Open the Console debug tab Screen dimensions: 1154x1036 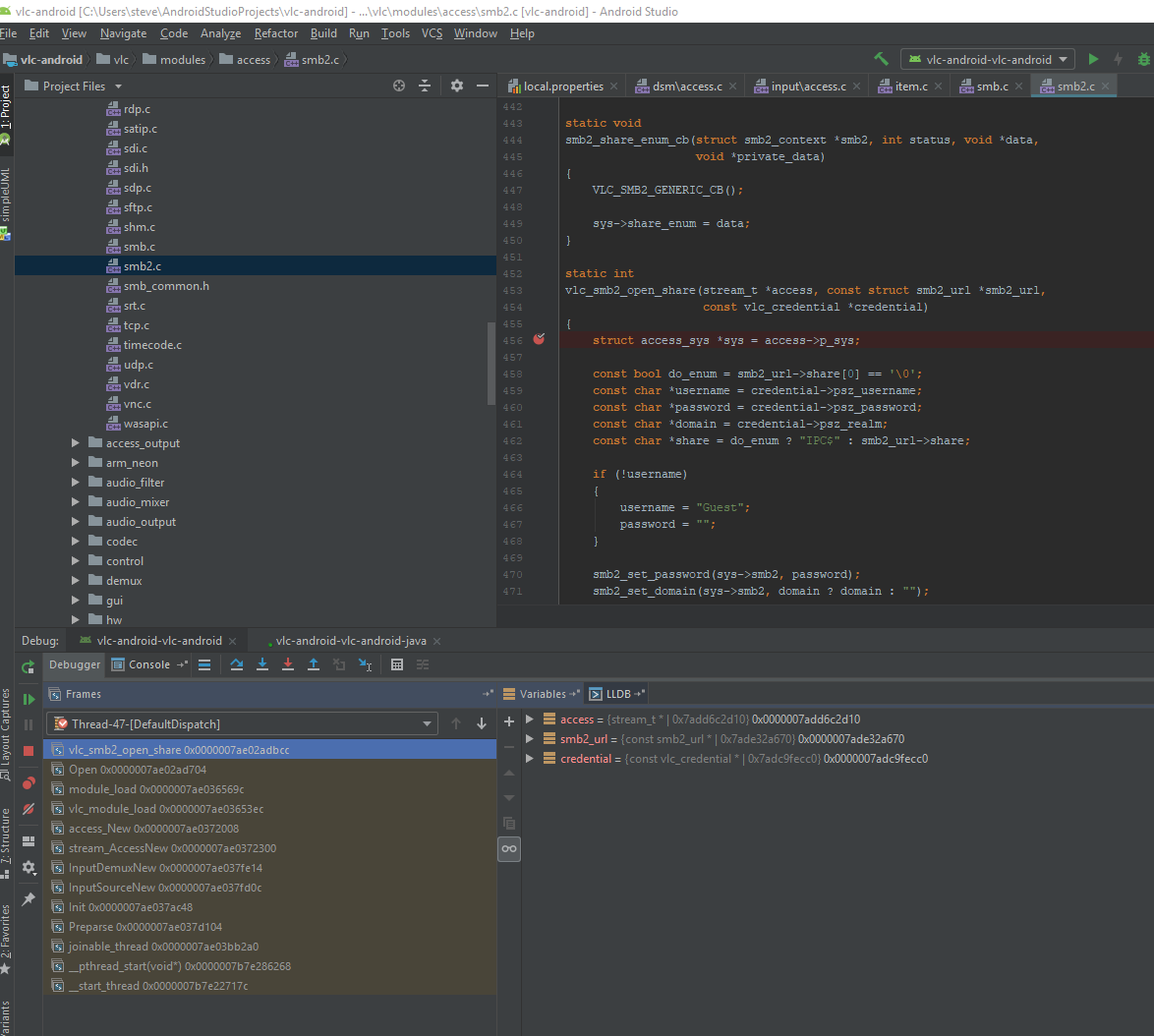148,664
